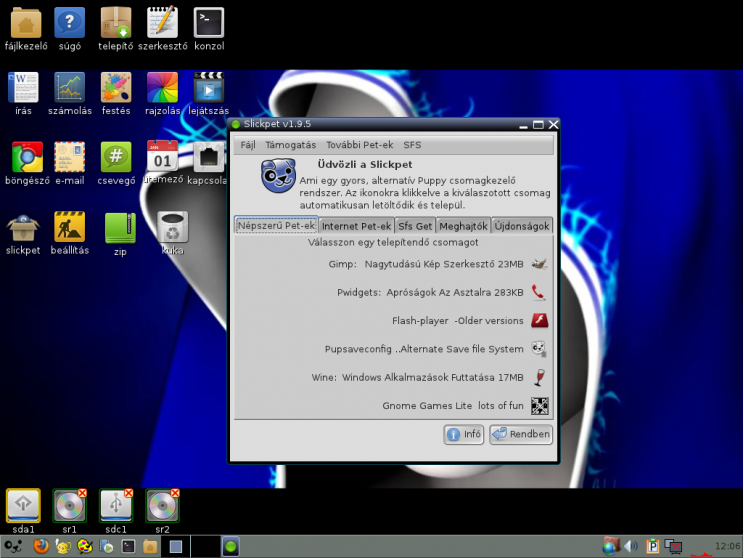Launch Firefox from the taskbar
This screenshot has height=558, width=744.
coord(41,547)
